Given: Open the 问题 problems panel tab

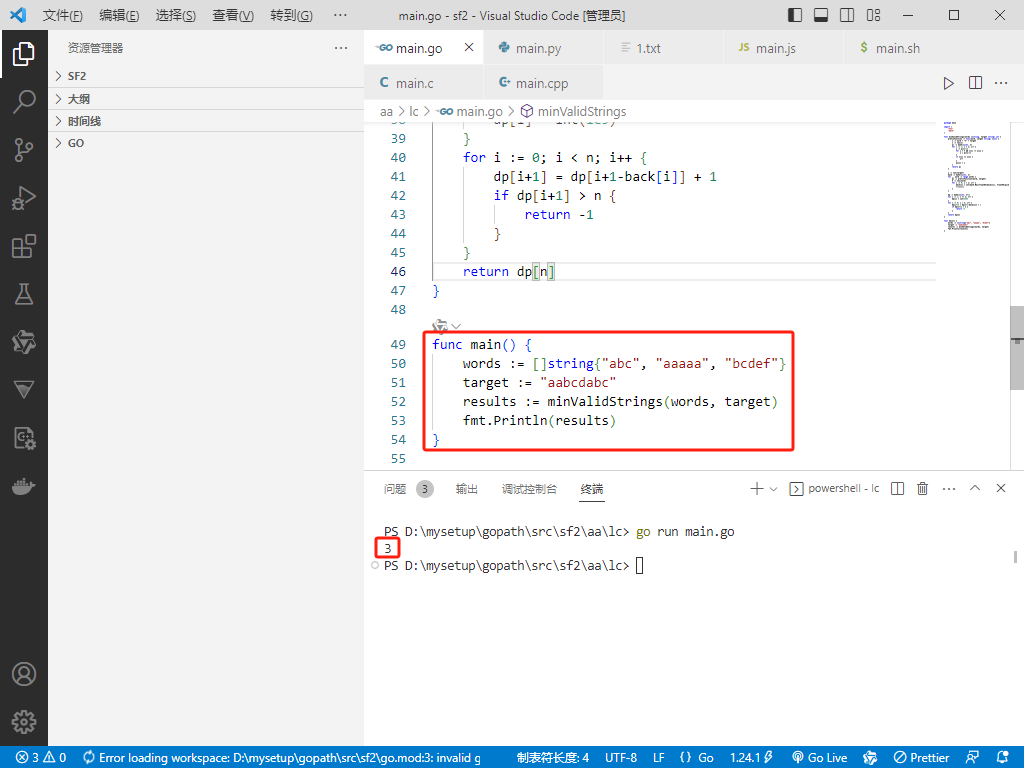Looking at the screenshot, I should 394,489.
